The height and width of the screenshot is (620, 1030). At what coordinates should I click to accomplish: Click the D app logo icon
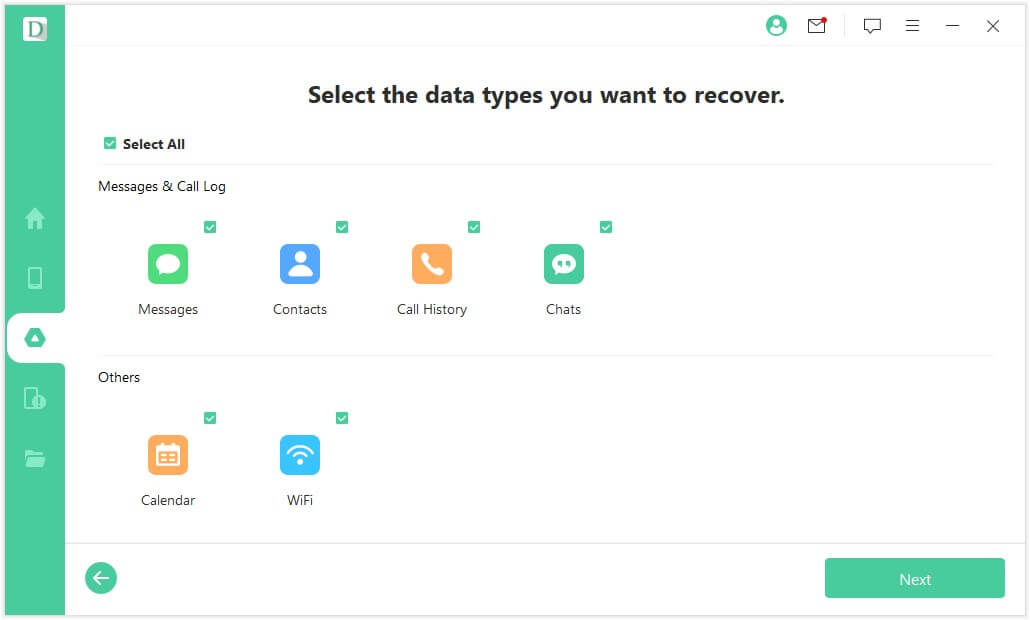[x=35, y=29]
